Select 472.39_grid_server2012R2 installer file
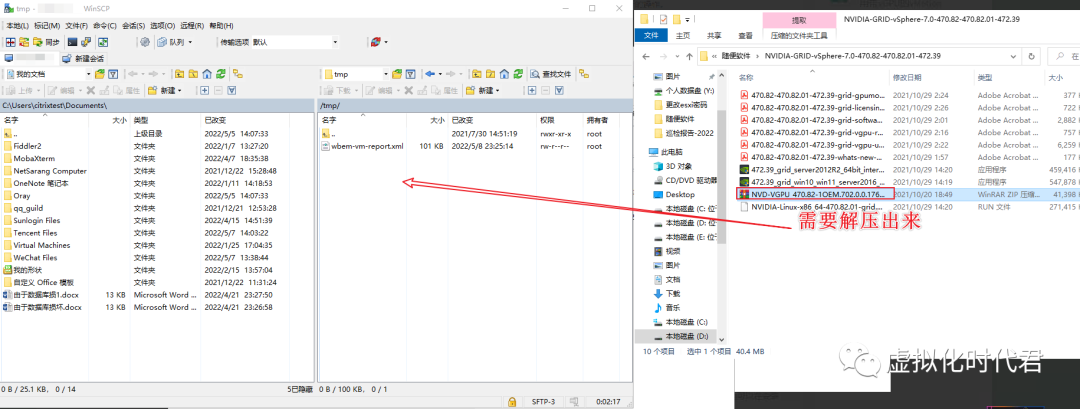The height and width of the screenshot is (409, 1080). 811,169
